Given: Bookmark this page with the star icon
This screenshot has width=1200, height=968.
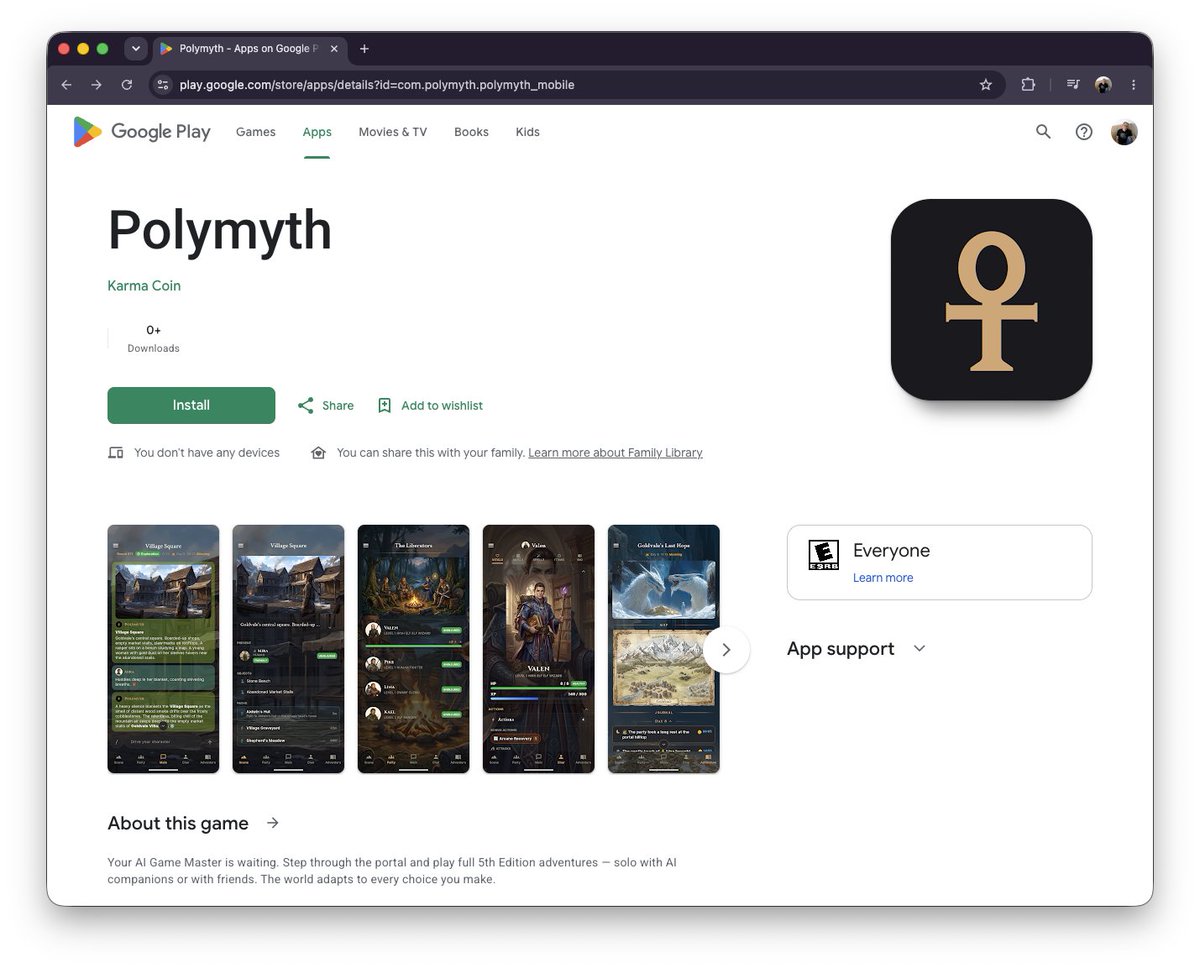Looking at the screenshot, I should pyautogui.click(x=985, y=85).
